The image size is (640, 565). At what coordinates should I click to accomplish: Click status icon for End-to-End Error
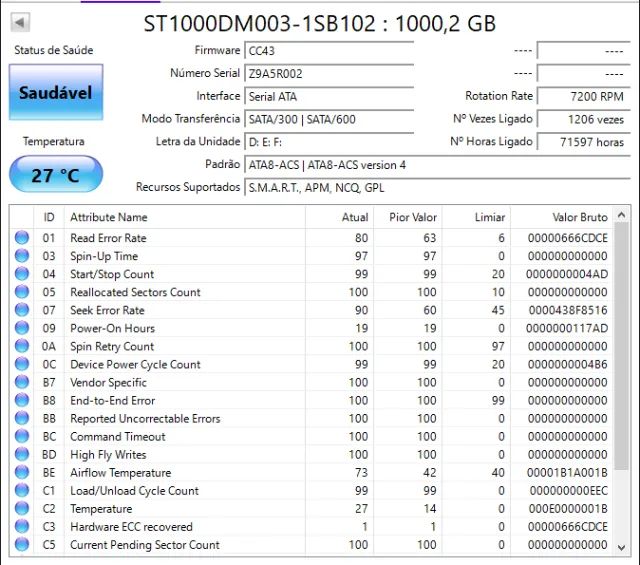point(22,400)
